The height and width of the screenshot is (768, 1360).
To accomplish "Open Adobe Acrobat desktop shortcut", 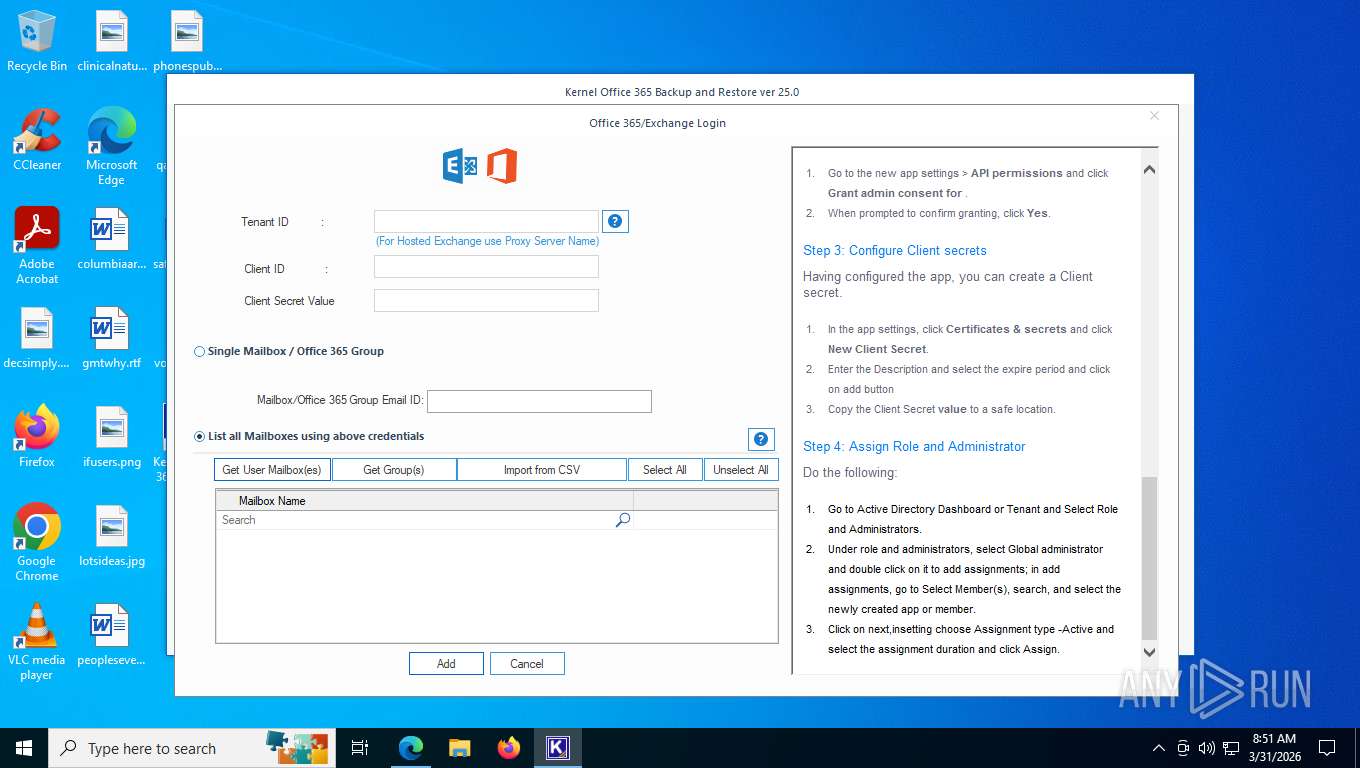I will pos(37,246).
